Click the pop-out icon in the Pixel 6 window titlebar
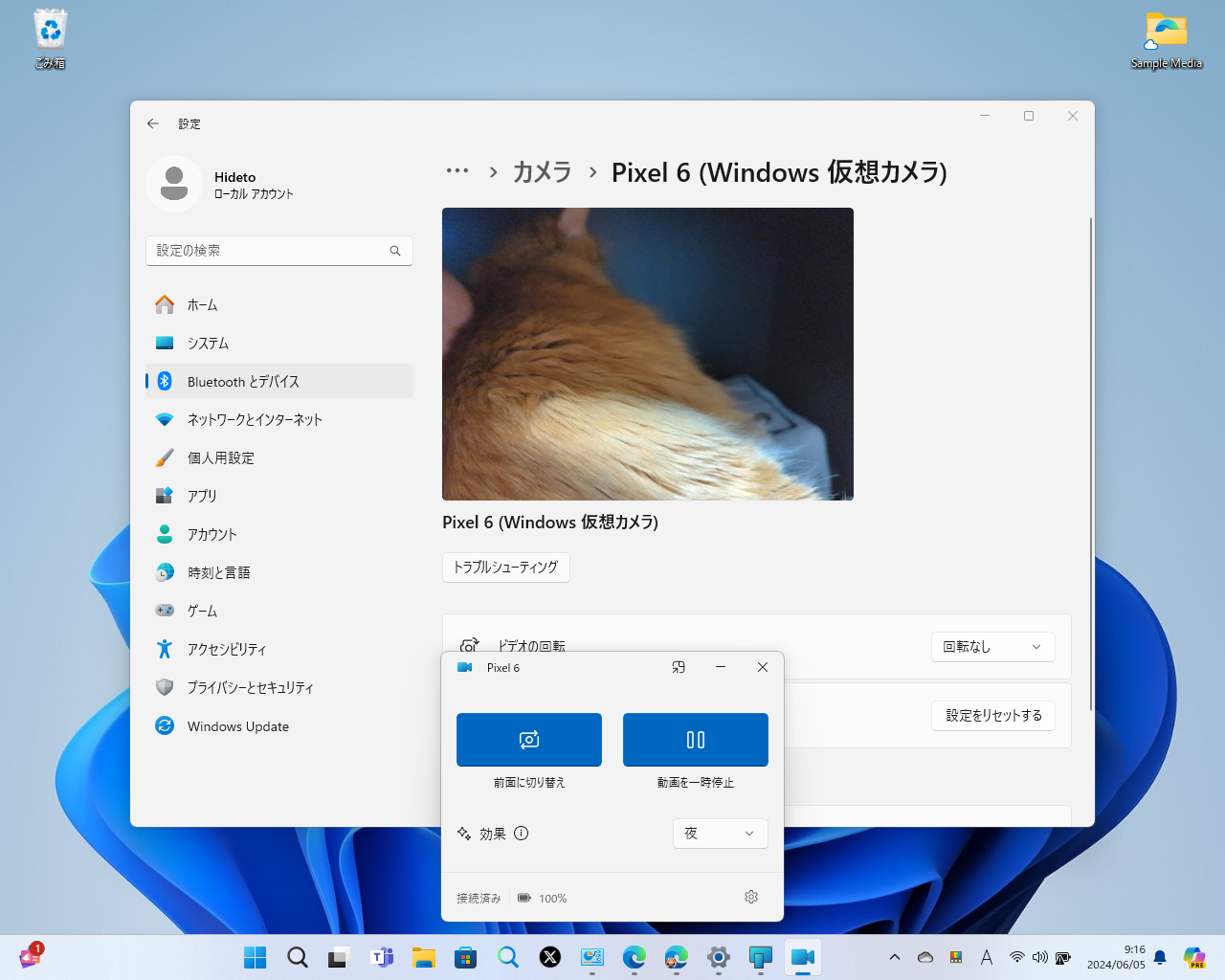This screenshot has height=980, width=1225. (x=679, y=667)
